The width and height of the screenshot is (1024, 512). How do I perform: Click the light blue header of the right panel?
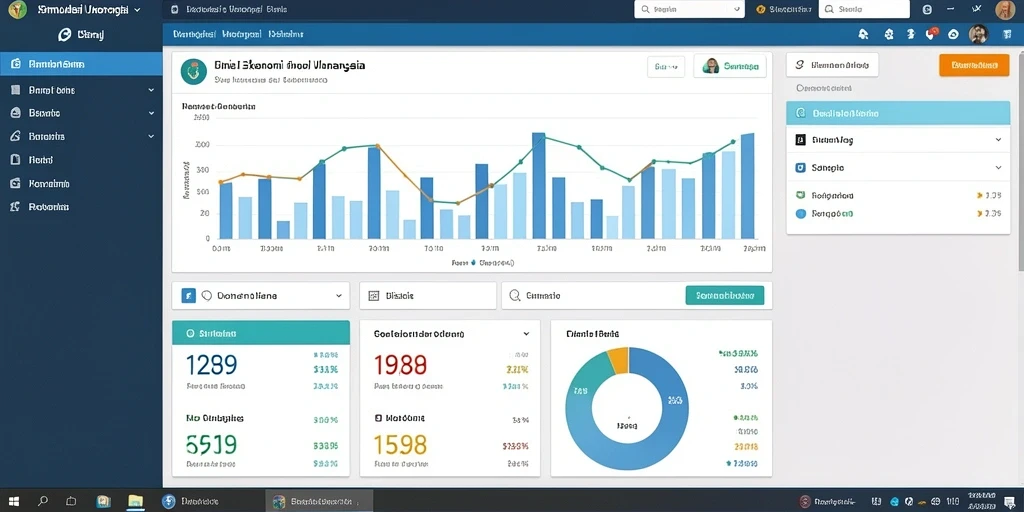tap(898, 113)
